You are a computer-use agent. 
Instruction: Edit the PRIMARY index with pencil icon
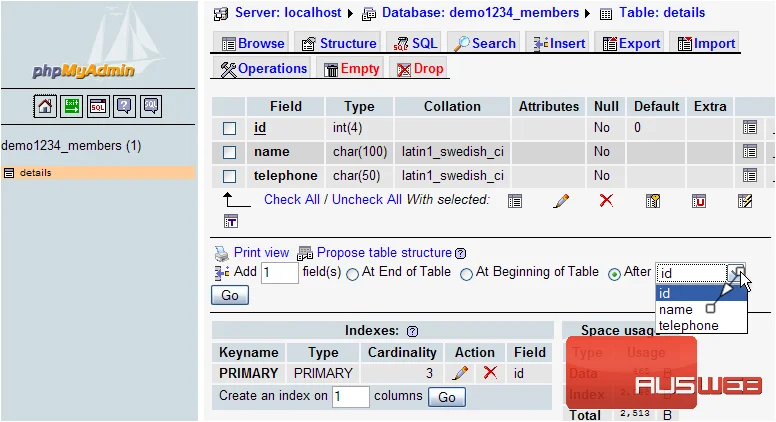coord(460,373)
